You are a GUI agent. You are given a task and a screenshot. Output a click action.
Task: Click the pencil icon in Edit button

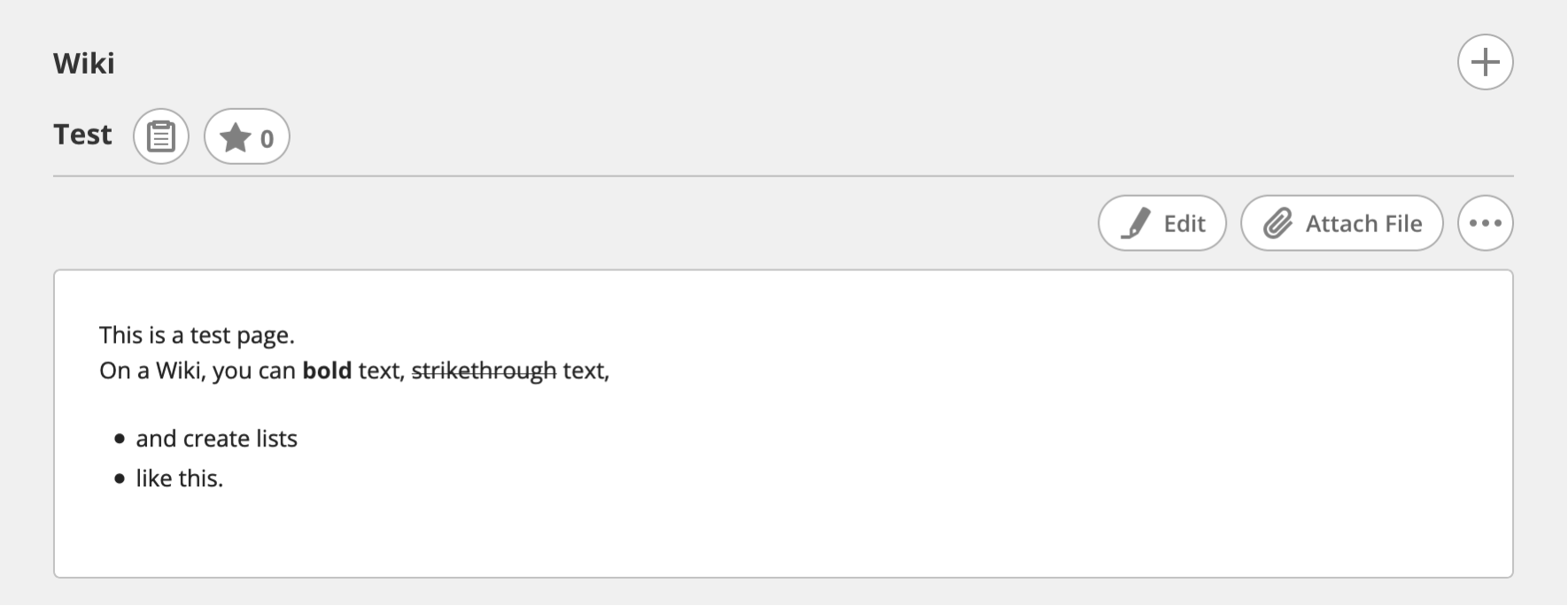coord(1136,223)
